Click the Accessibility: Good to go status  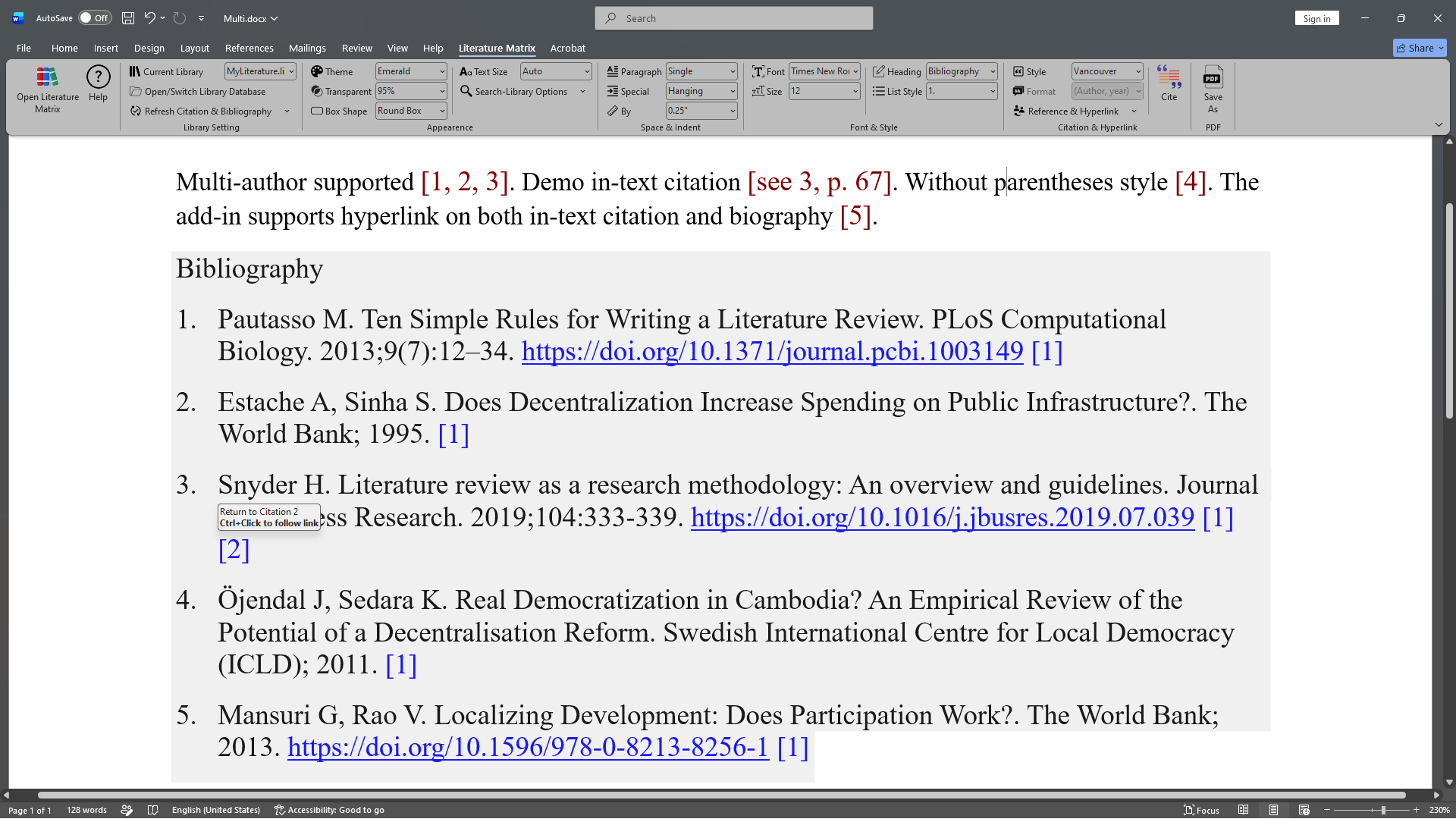329,810
